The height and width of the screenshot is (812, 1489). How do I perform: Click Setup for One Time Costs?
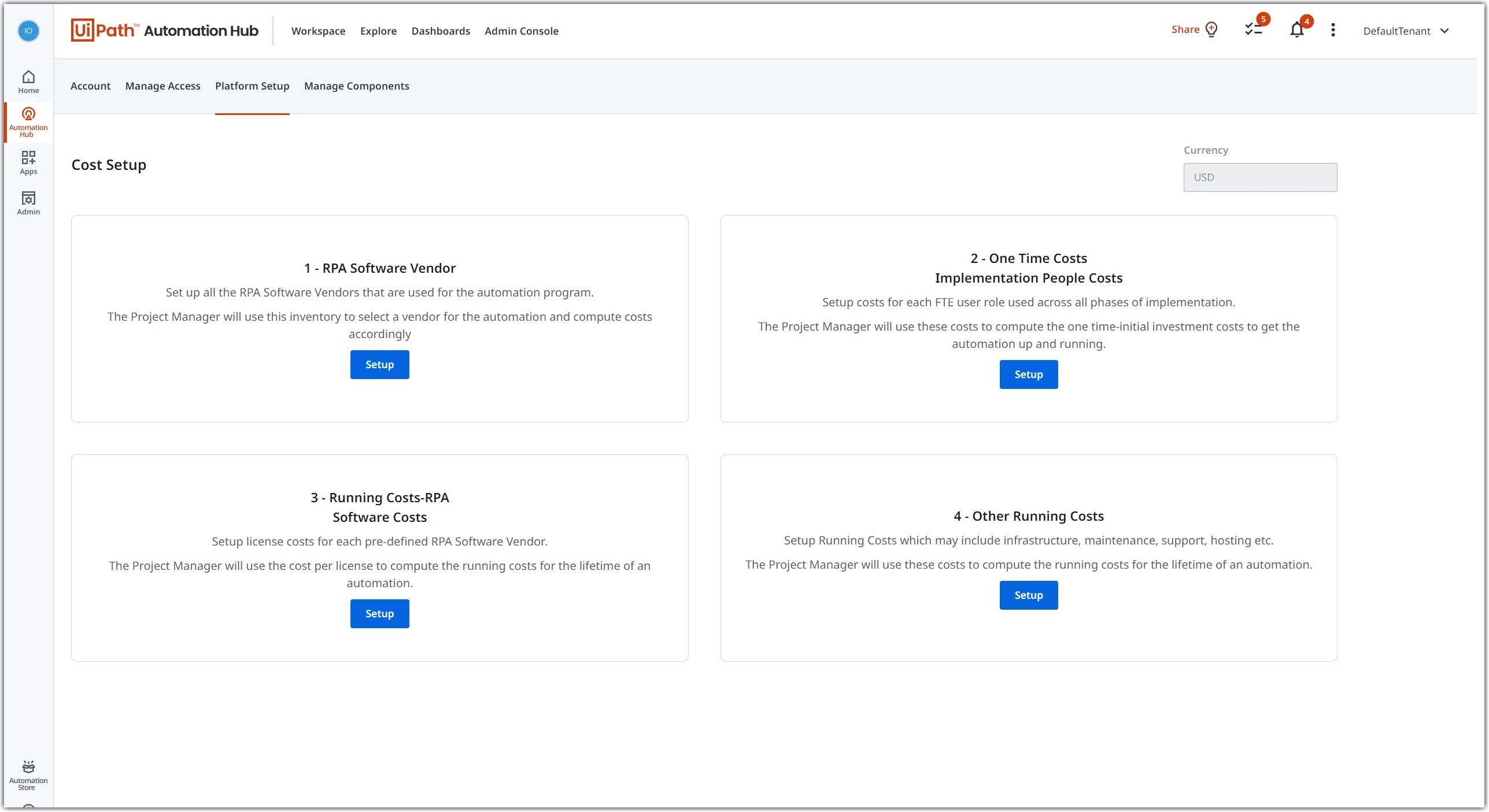[1028, 375]
